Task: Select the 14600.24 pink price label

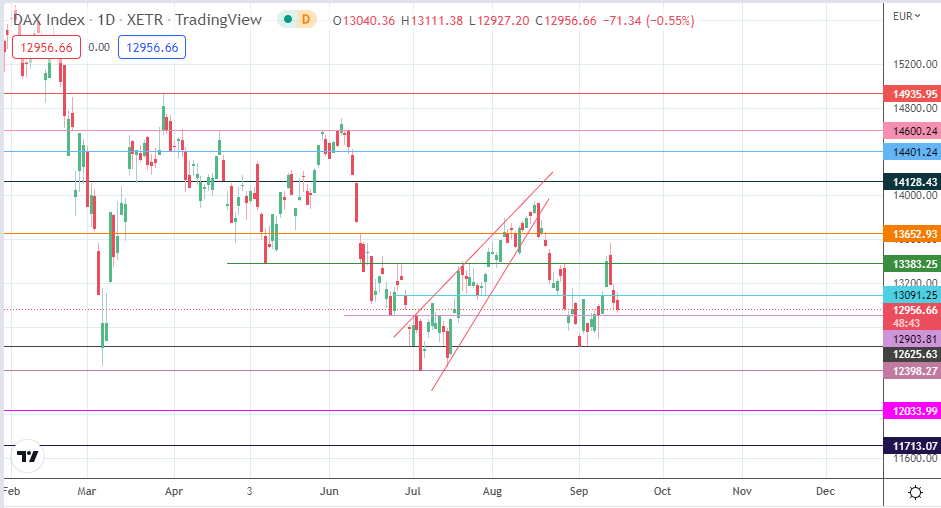Action: [912, 131]
